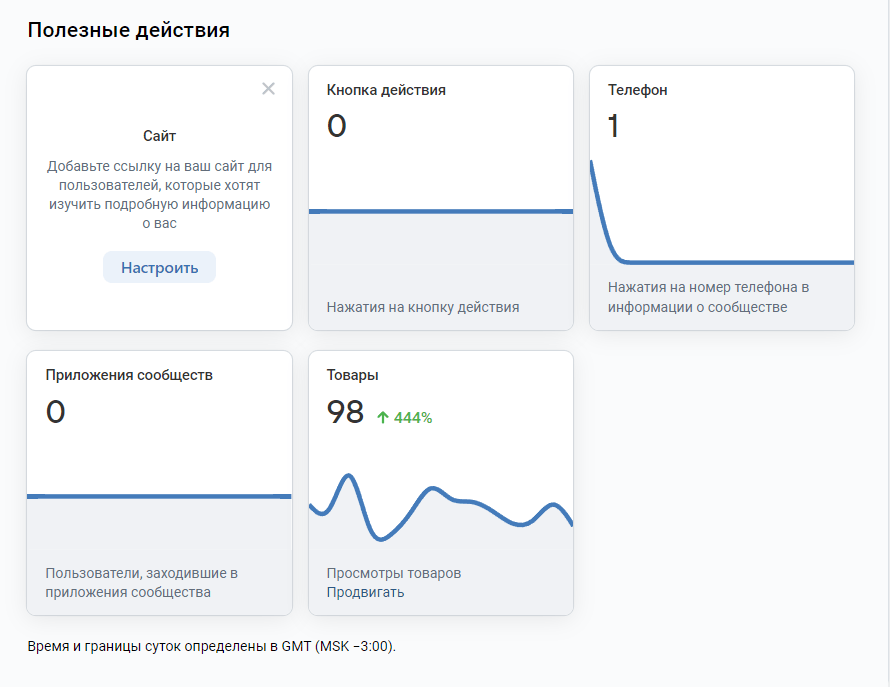Click the Кнопка действия flat chart line
The width and height of the screenshot is (890, 687).
tap(440, 211)
